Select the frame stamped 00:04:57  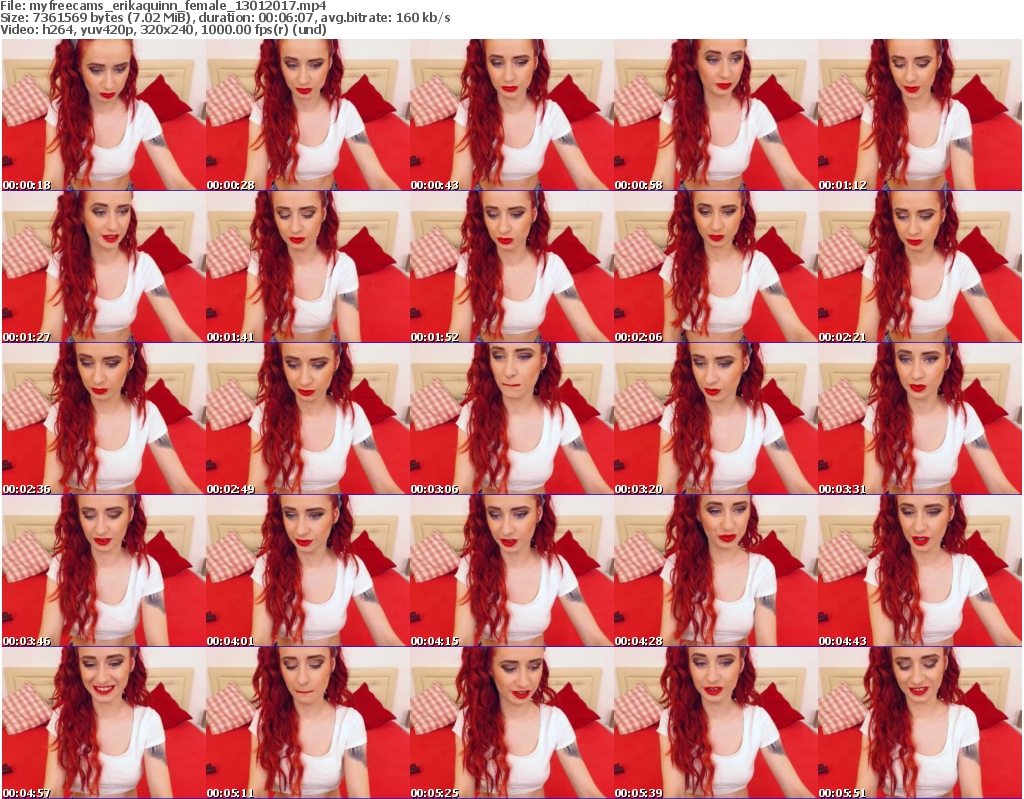(104, 723)
